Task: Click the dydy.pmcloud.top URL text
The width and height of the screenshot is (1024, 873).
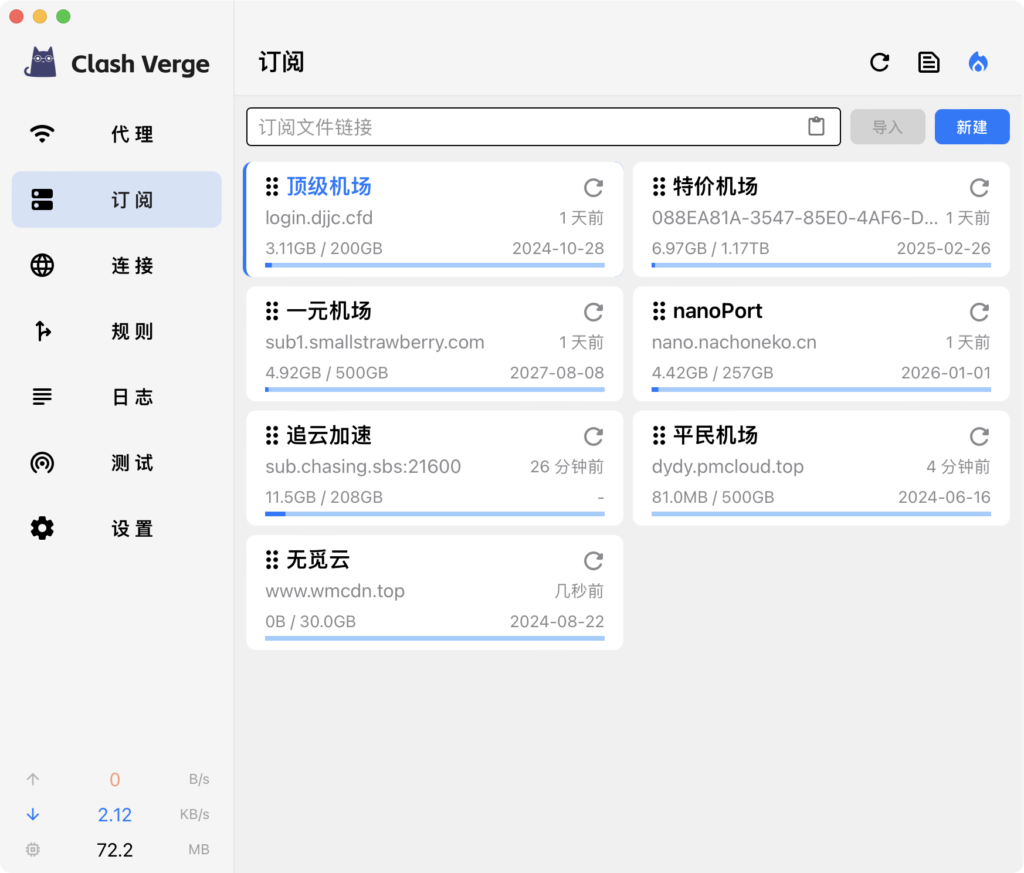Action: (728, 467)
